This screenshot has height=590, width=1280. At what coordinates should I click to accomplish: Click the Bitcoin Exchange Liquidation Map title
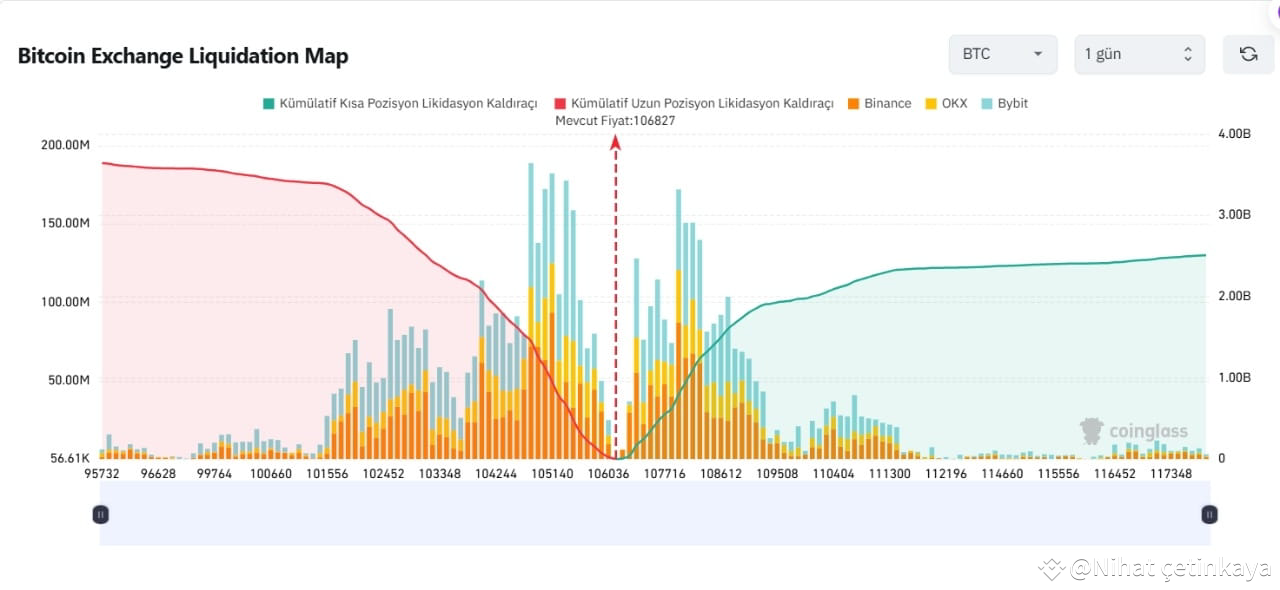(182, 56)
